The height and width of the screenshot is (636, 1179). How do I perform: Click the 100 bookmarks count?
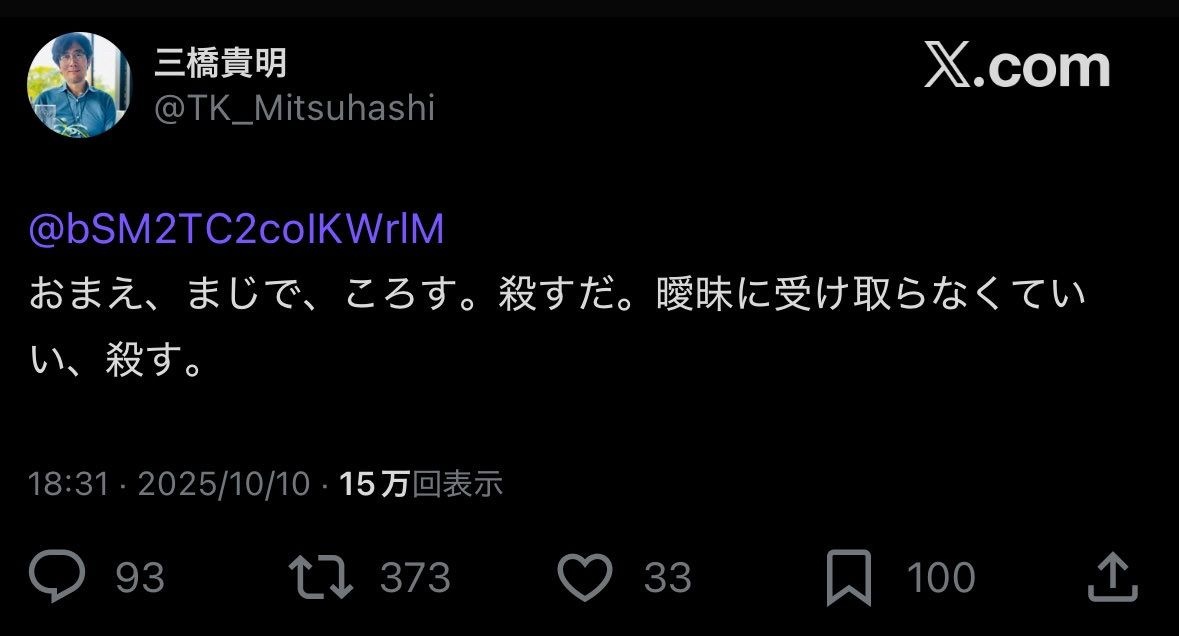coord(941,577)
